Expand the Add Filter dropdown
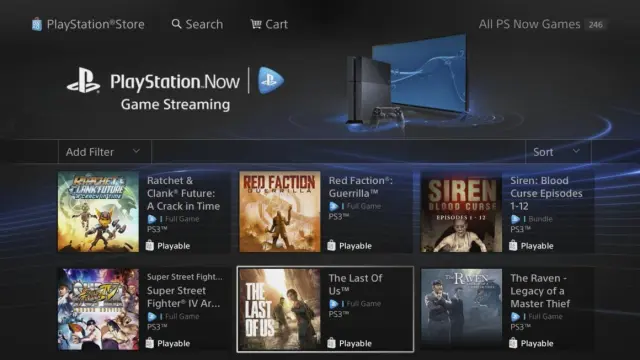Image resolution: width=640 pixels, height=360 pixels. [x=105, y=152]
